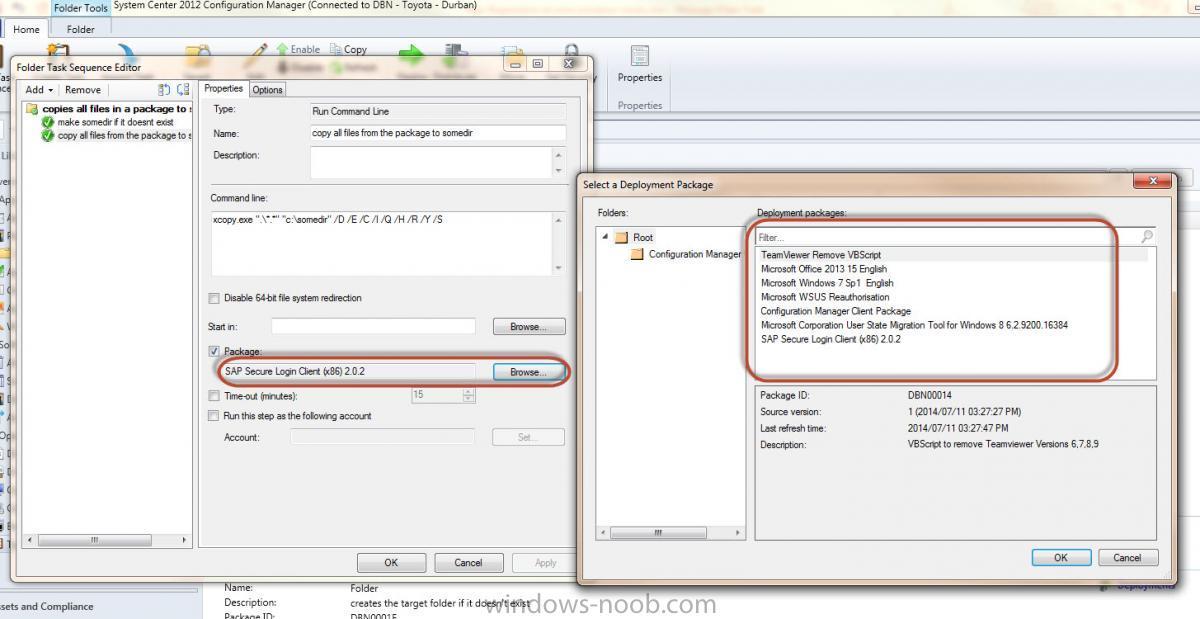Viewport: 1200px width, 619px height.
Task: Select the 'make somedir if it doesnt exist' step
Action: click(x=115, y=122)
